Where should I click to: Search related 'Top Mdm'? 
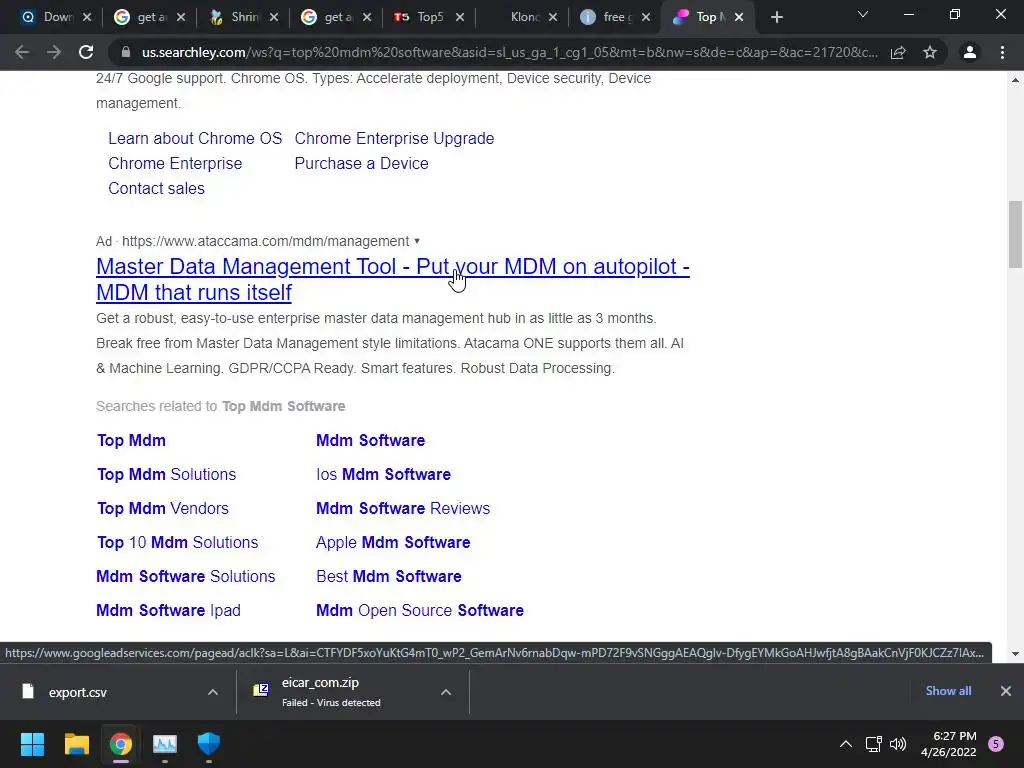click(x=131, y=440)
